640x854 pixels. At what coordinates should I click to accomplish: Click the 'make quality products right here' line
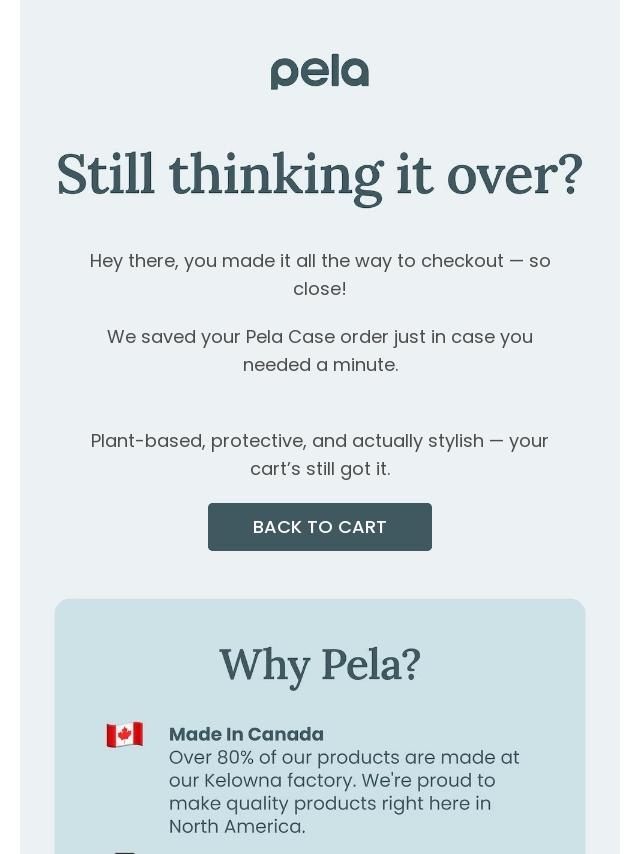click(x=330, y=804)
